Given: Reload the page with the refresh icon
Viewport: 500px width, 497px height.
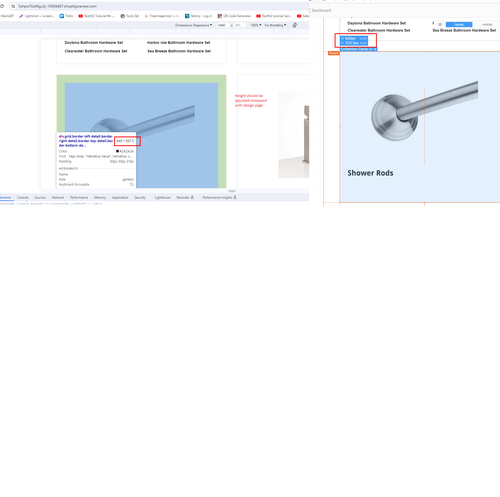Looking at the screenshot, I should coord(2,6).
